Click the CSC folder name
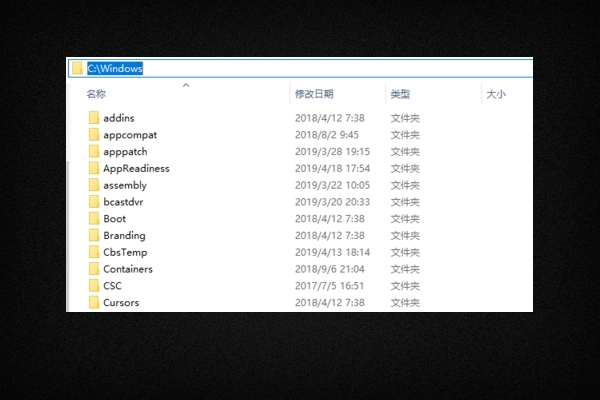Image resolution: width=600 pixels, height=400 pixels. coord(112,286)
